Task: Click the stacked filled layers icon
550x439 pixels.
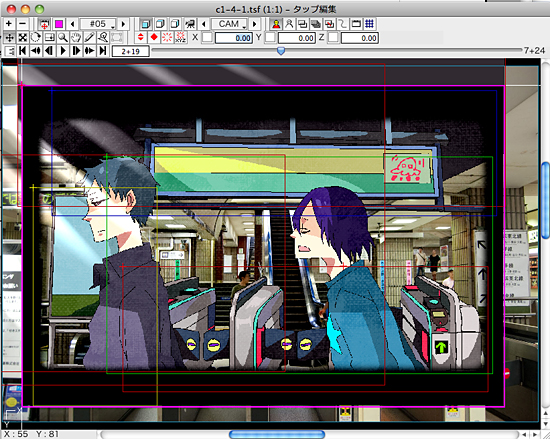Action: pyautogui.click(x=316, y=24)
